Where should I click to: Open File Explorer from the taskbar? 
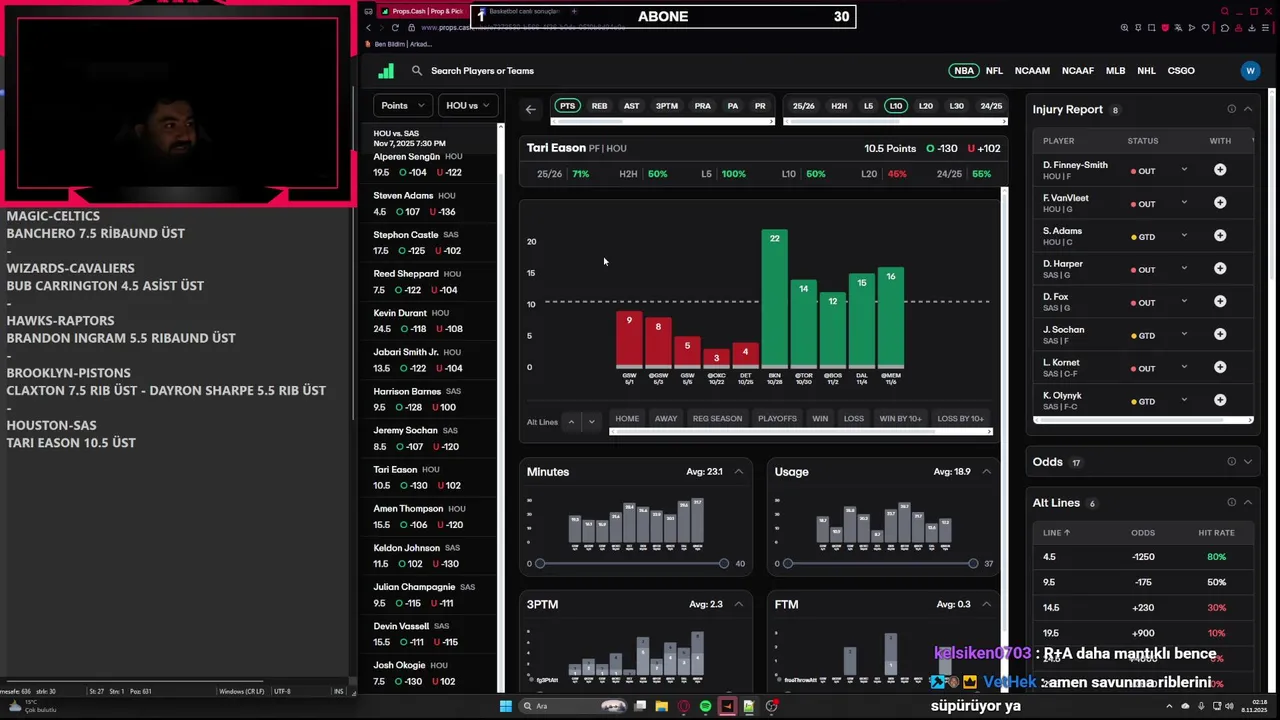(x=662, y=706)
